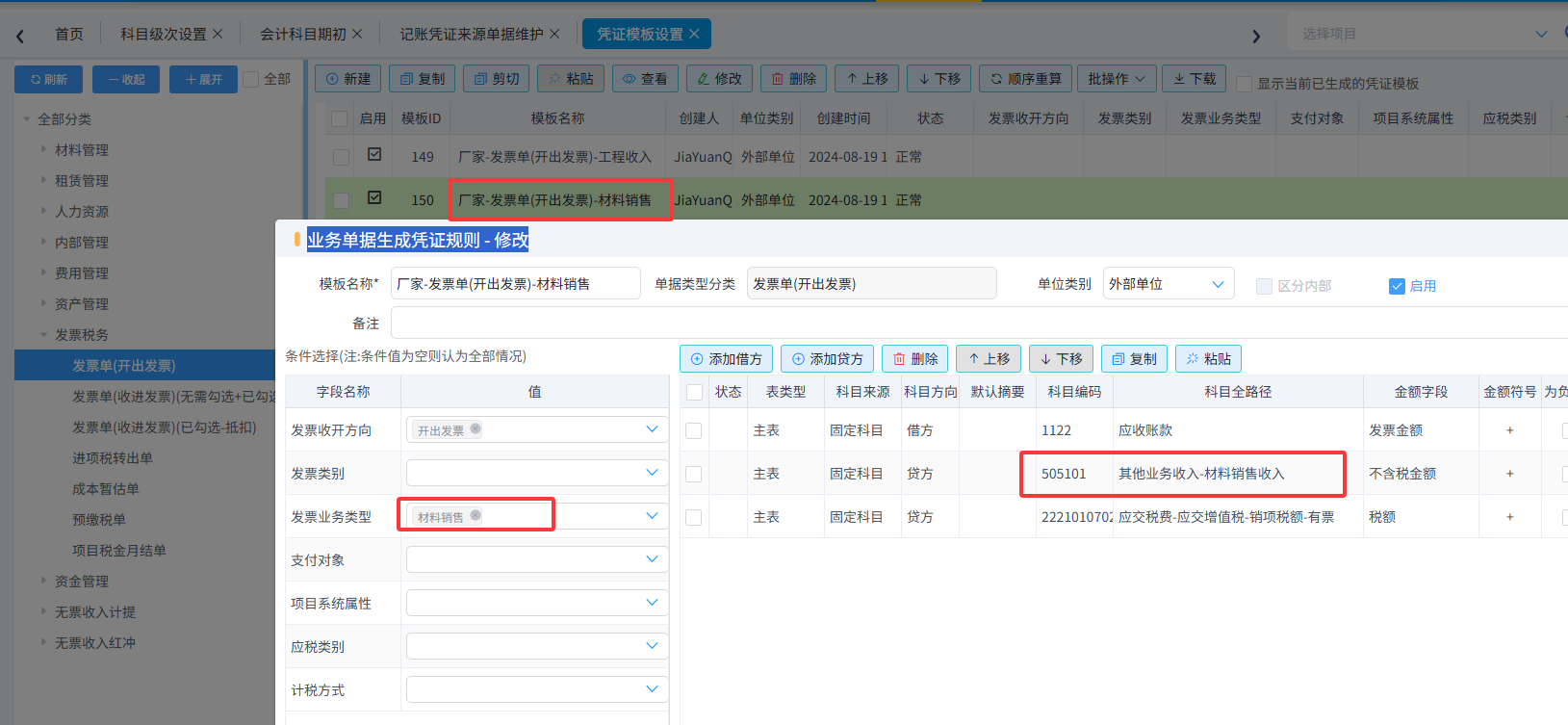Switch to the 首页 tab
1568x725 pixels.
[69, 34]
